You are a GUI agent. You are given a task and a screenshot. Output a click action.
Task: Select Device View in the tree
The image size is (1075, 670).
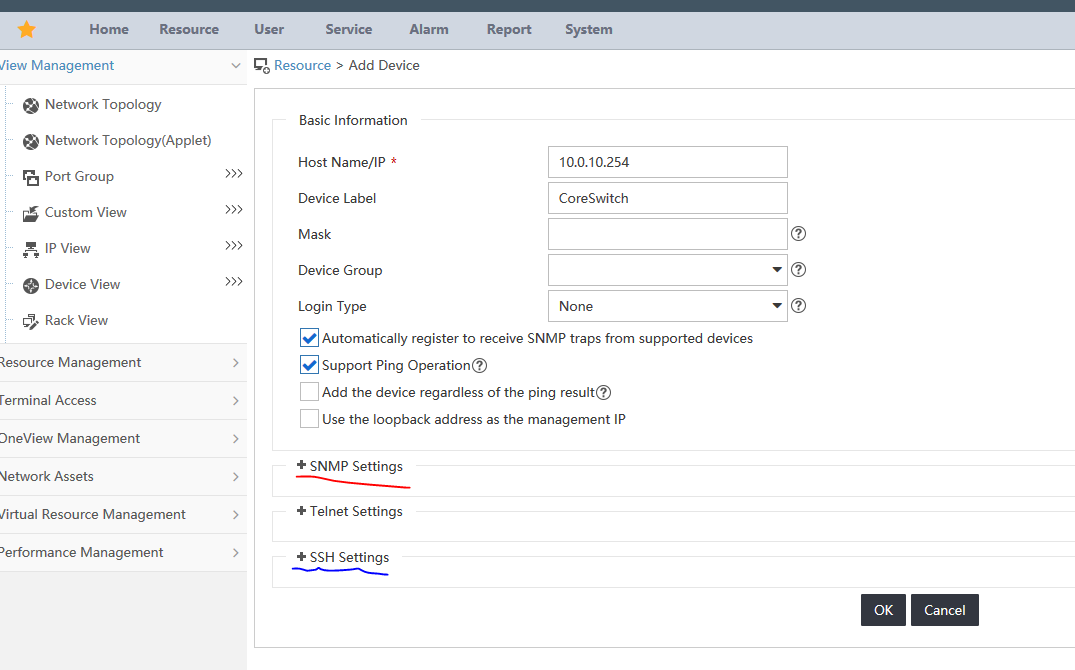click(83, 285)
